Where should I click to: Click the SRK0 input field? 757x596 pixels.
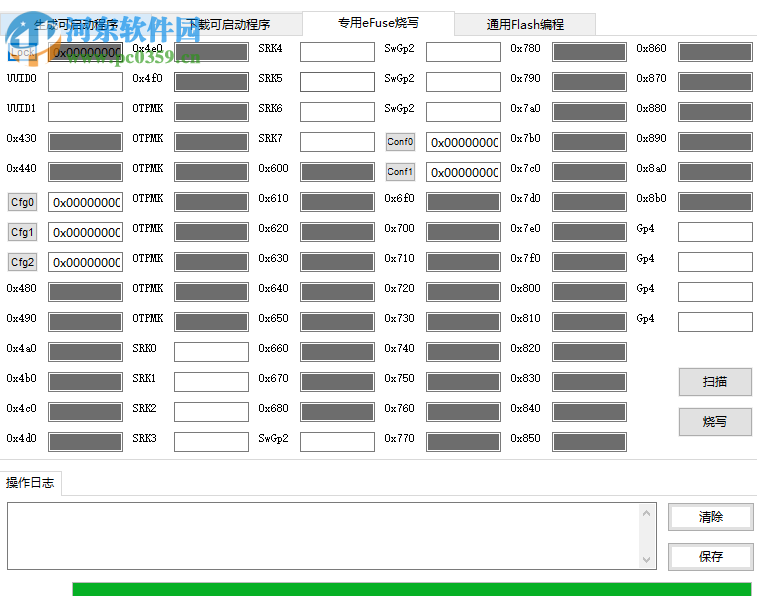211,352
